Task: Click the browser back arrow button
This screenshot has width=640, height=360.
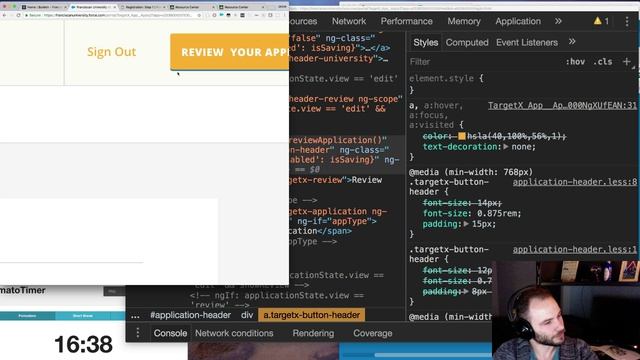Action: [x=4, y=15]
